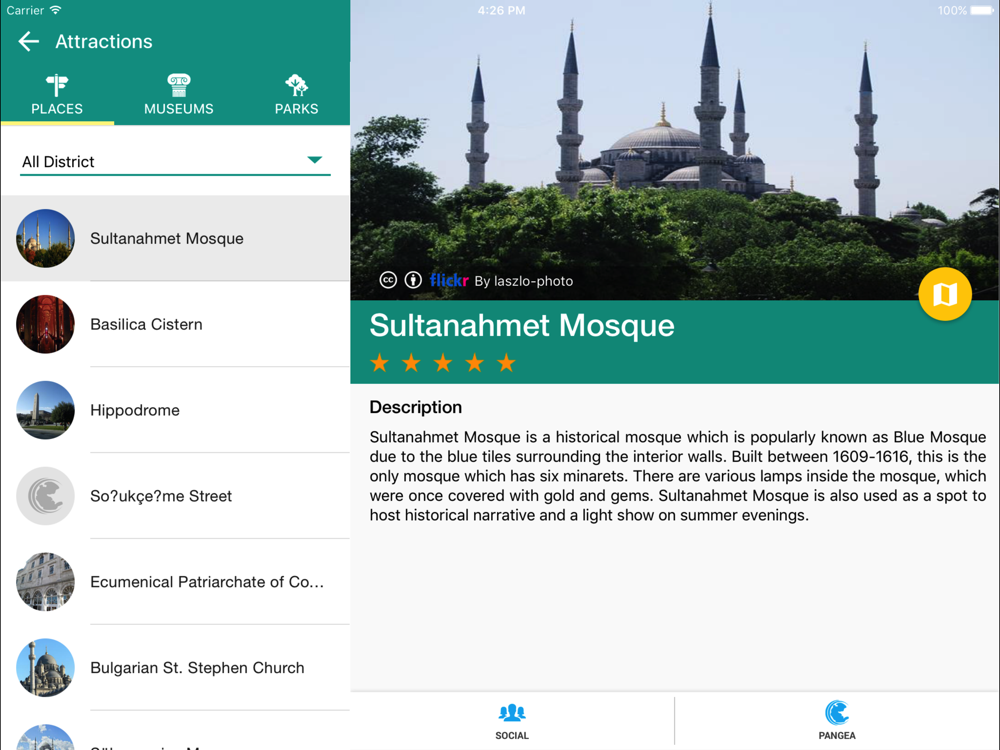Select Hippodrome in the list
This screenshot has height=750, width=1000.
tap(175, 410)
